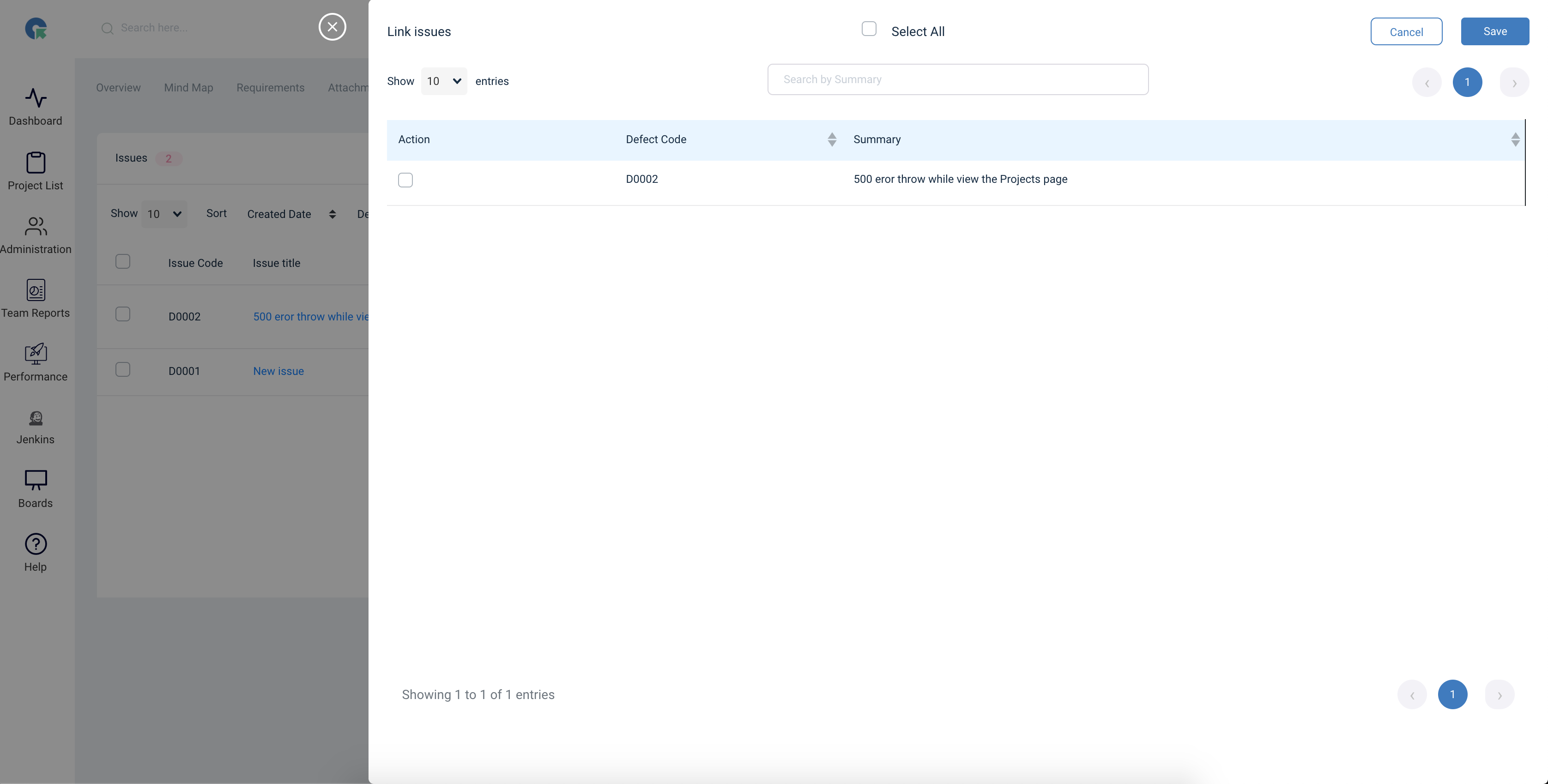Check the Select All checkbox

point(869,29)
